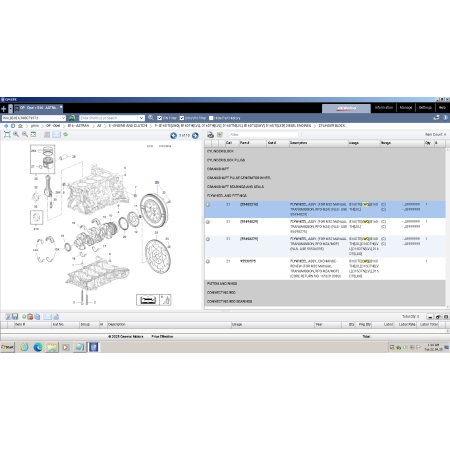Screen dimensions: 450x450
Task: Enable the Hide Part History checkbox
Action: point(211,118)
